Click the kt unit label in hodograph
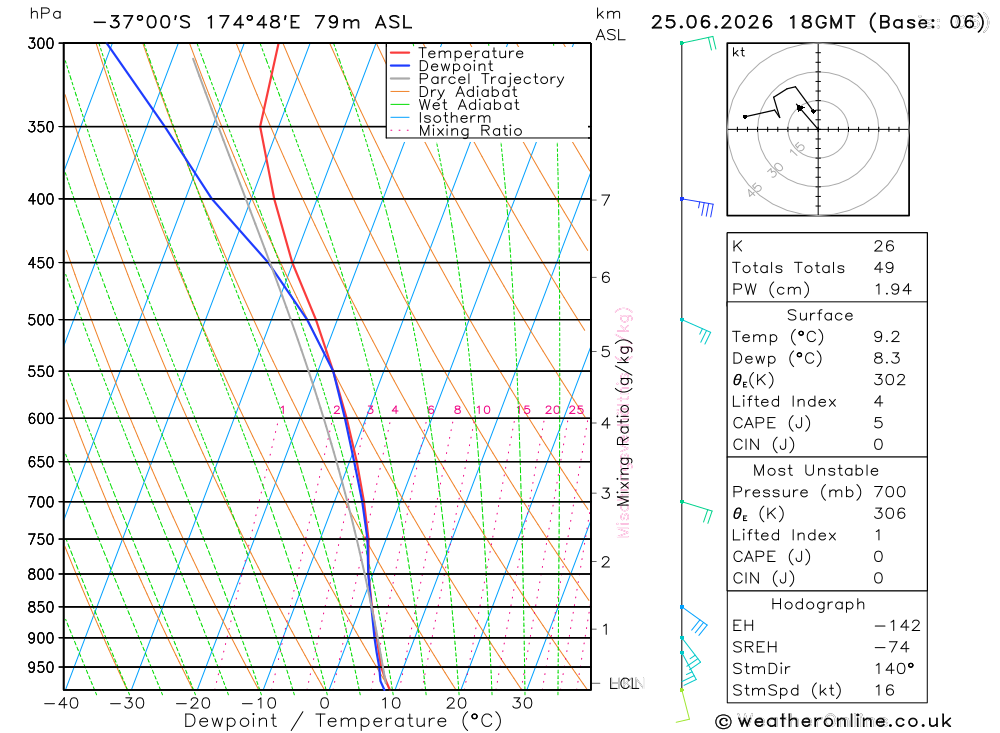Viewport: 1000px width, 733px height. point(739,52)
